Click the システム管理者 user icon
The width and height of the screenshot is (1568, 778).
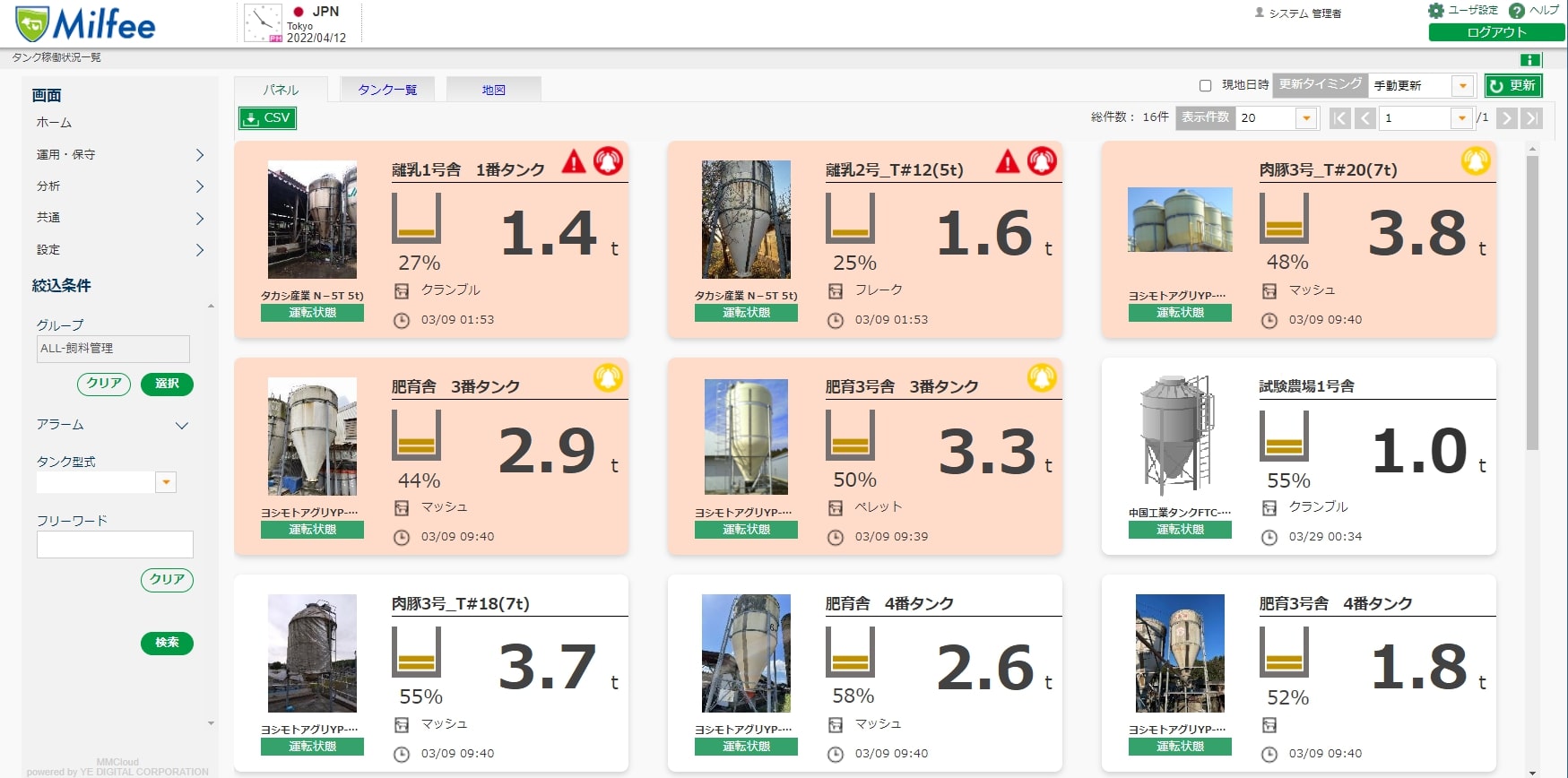1260,13
